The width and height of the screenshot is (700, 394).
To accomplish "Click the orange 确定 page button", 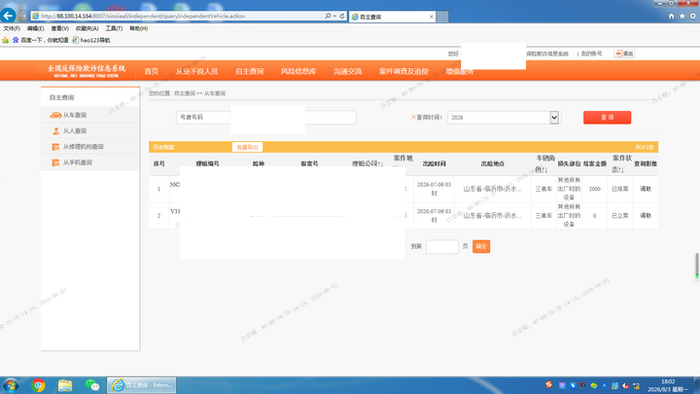I will (x=481, y=246).
